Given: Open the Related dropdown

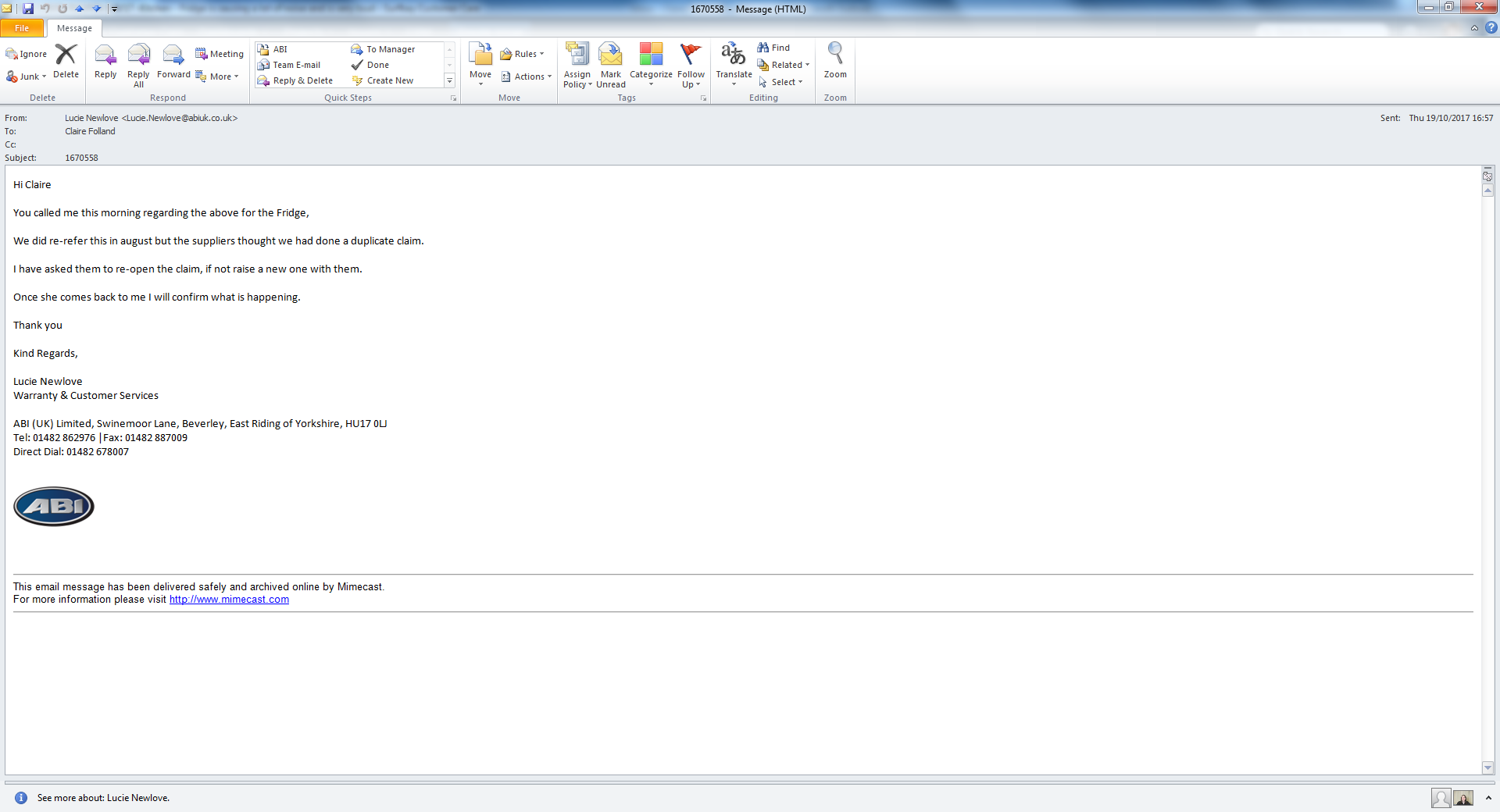Looking at the screenshot, I should point(784,65).
